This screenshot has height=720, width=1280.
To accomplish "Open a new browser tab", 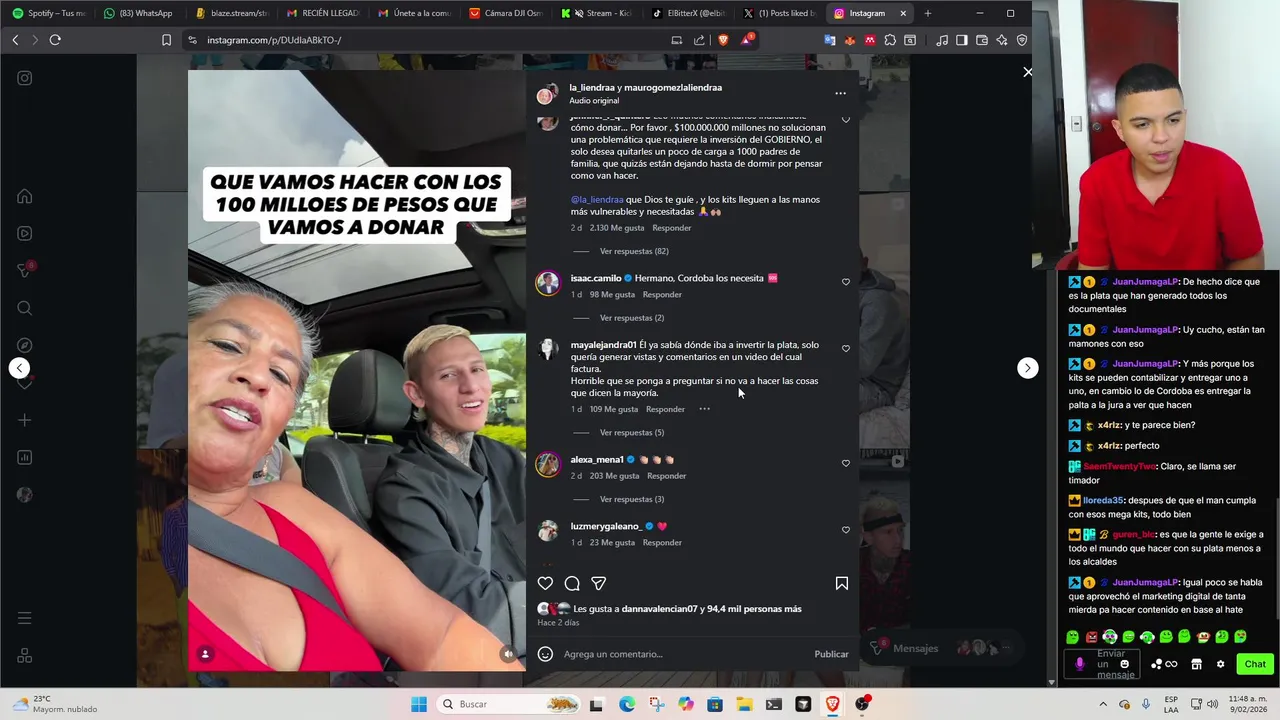I will point(927,13).
